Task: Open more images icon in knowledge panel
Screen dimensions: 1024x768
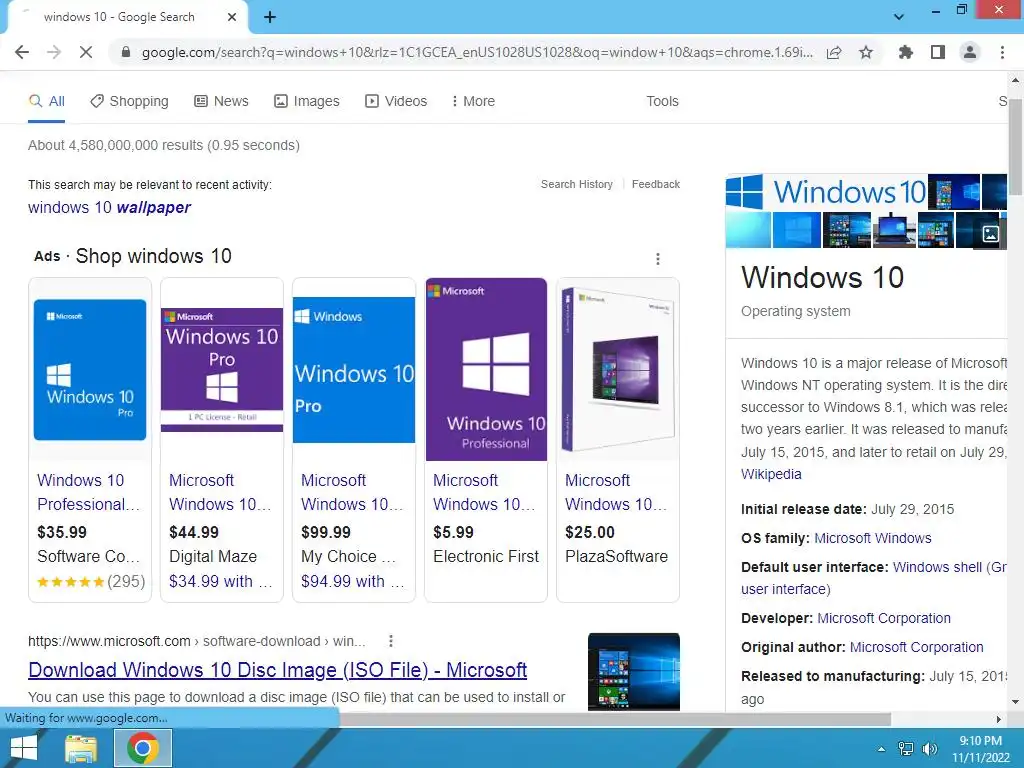Action: (x=991, y=233)
